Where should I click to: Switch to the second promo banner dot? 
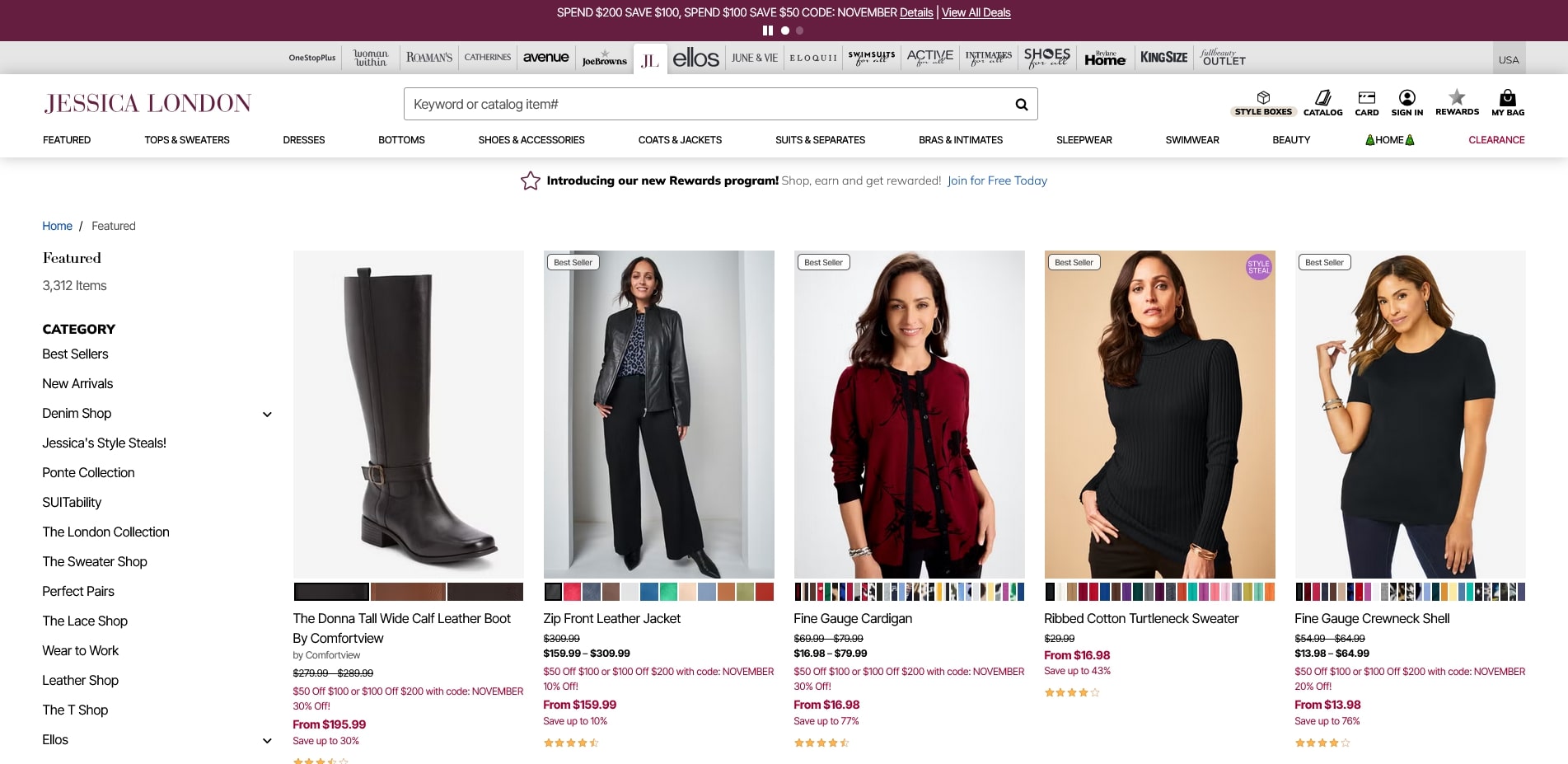point(799,30)
